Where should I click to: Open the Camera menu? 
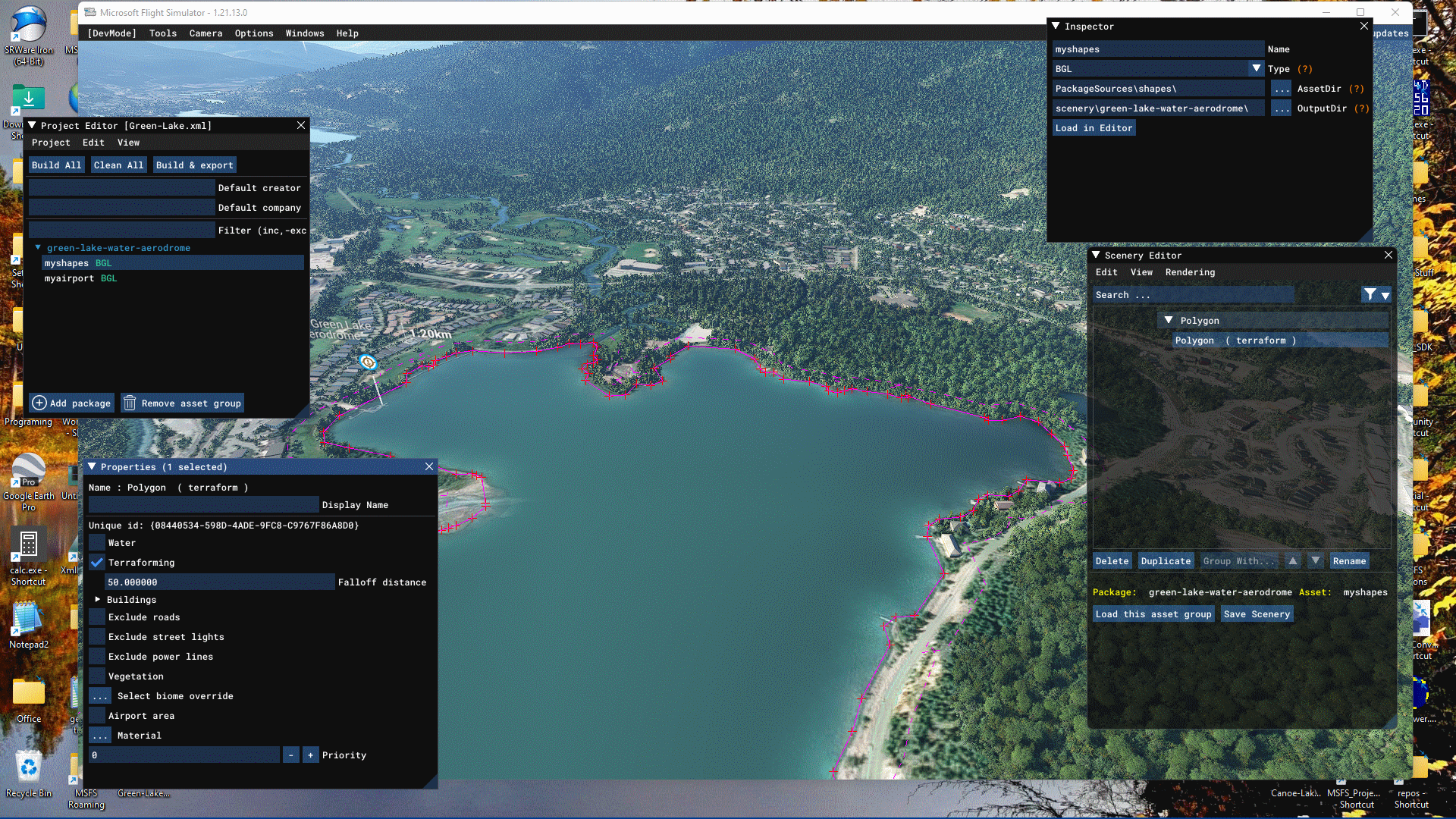(206, 33)
